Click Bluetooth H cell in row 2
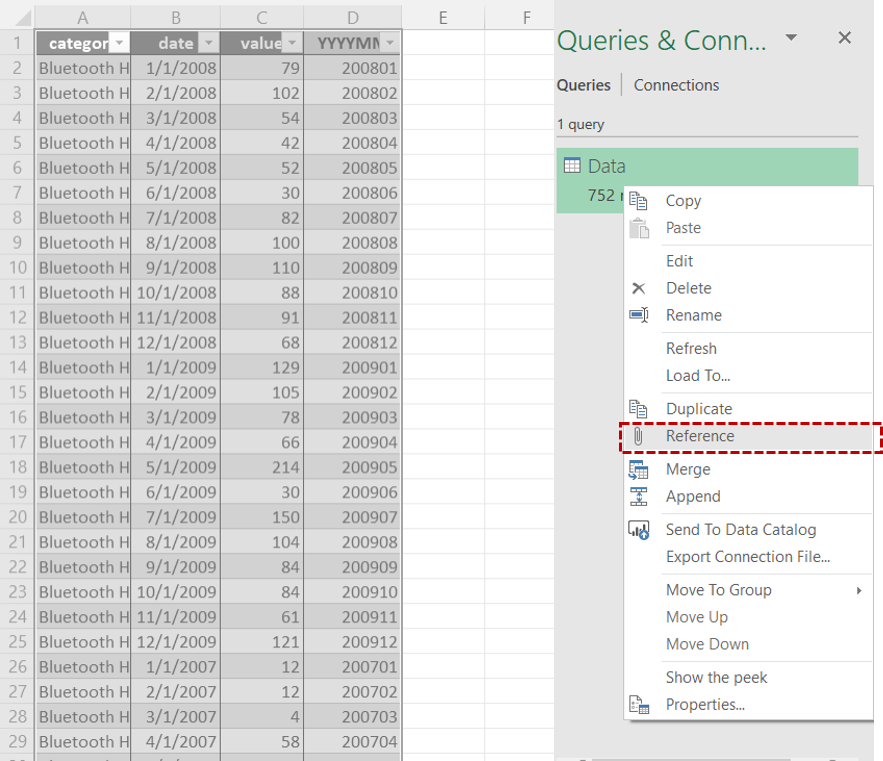The image size is (883, 761). coord(83,68)
